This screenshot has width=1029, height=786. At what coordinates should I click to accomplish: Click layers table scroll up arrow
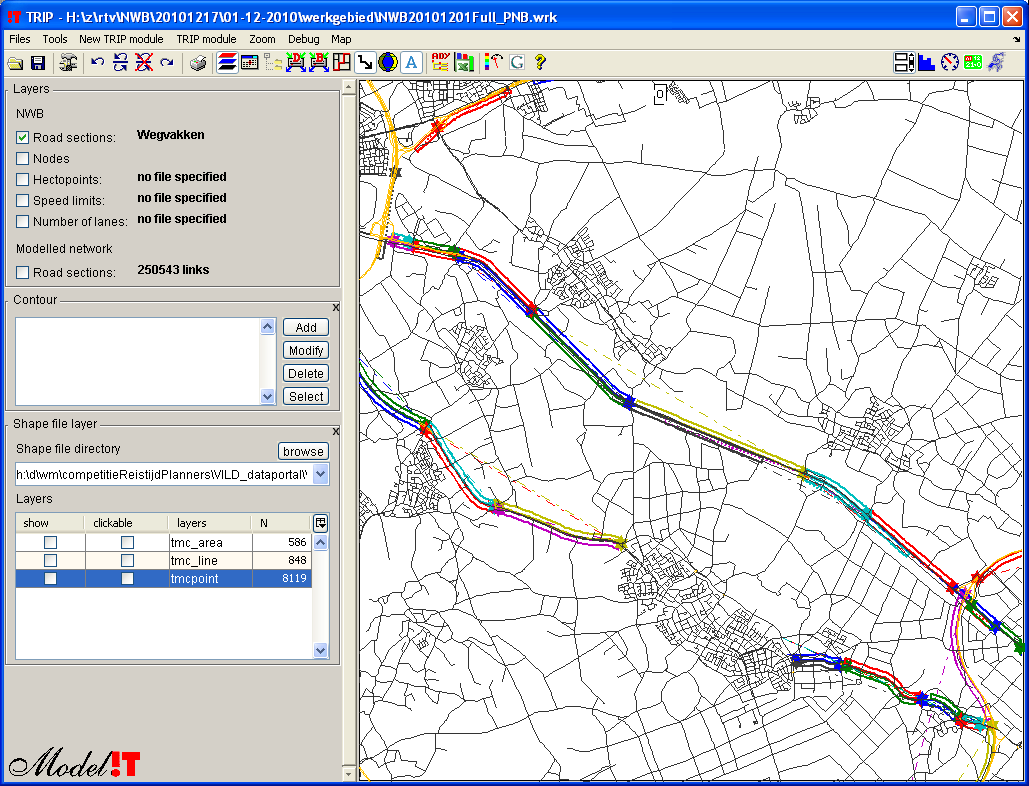(320, 542)
